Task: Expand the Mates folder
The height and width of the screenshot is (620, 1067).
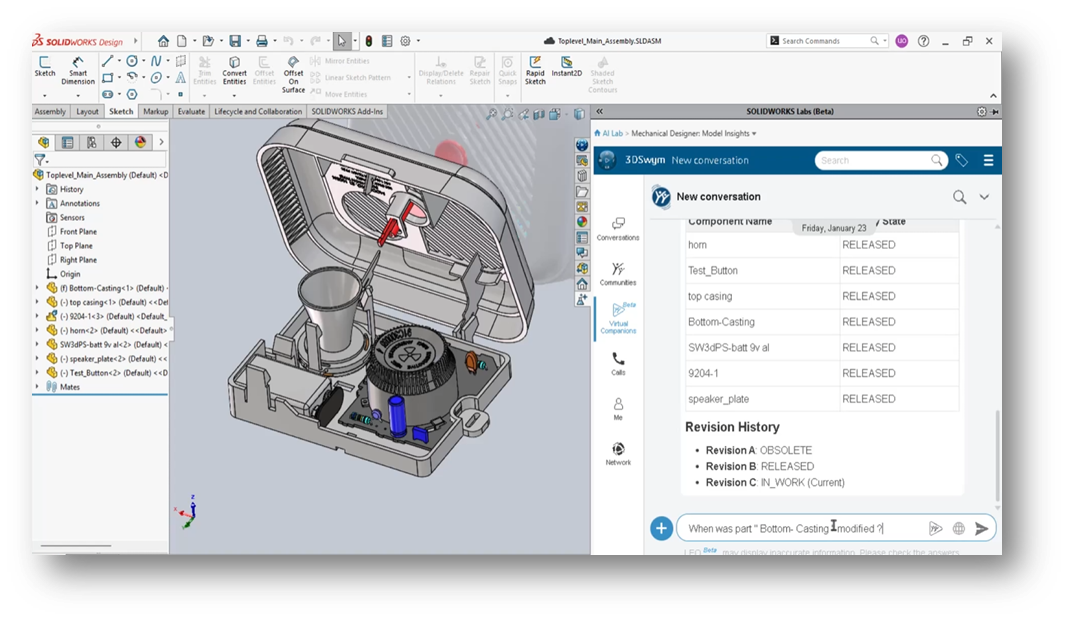Action: tap(37, 387)
